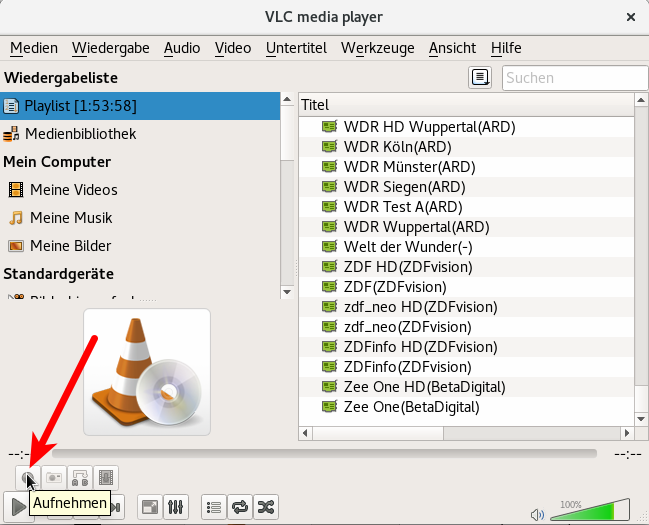The image size is (649, 525).
Task: Open the playlist view mode dropdown
Action: [480, 78]
